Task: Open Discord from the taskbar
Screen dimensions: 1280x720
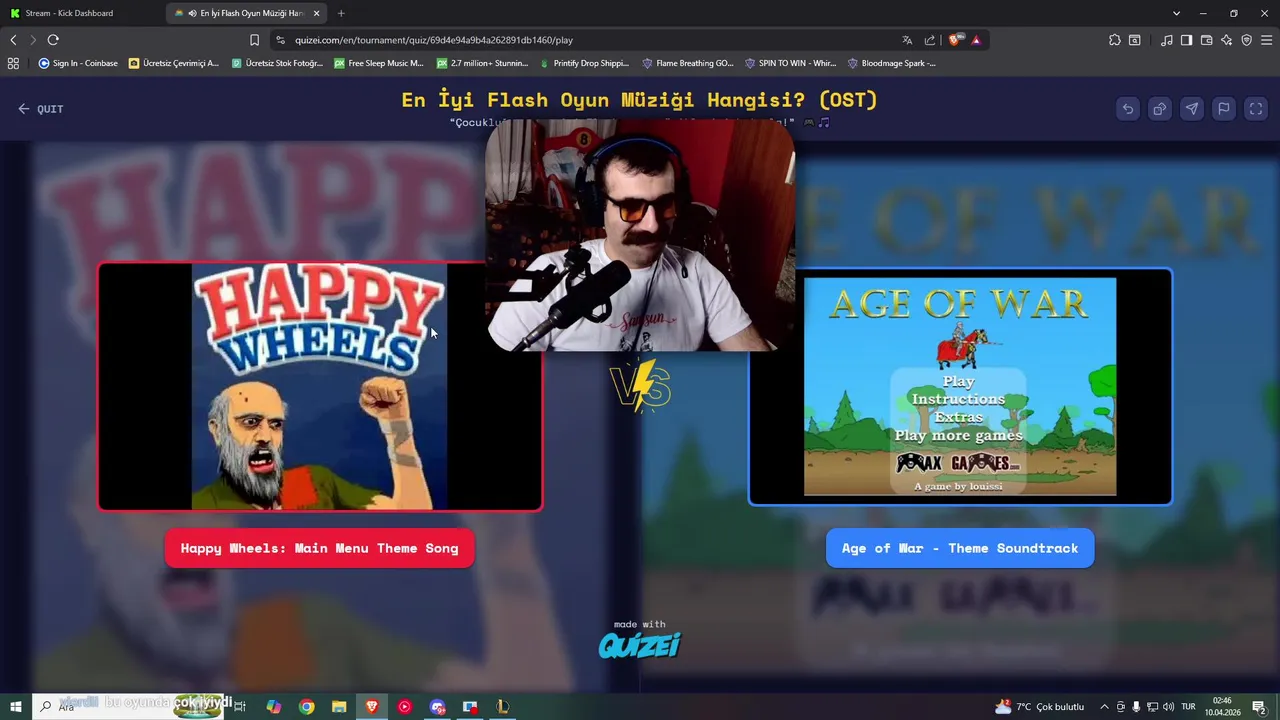Action: (x=437, y=707)
